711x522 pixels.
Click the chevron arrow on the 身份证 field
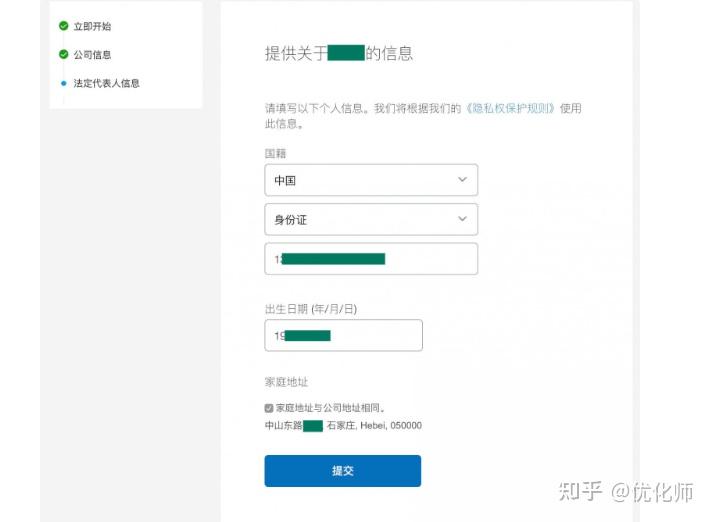pos(462,219)
